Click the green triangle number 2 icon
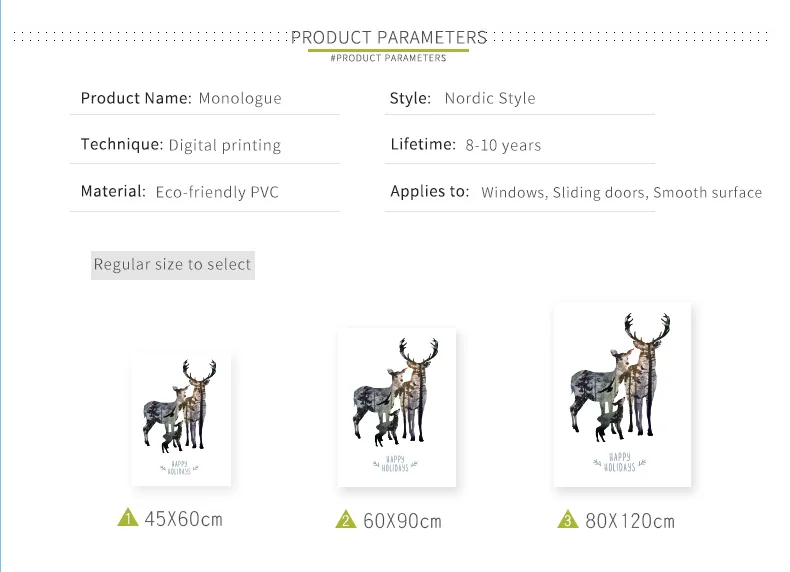The width and height of the screenshot is (790, 572). [346, 519]
